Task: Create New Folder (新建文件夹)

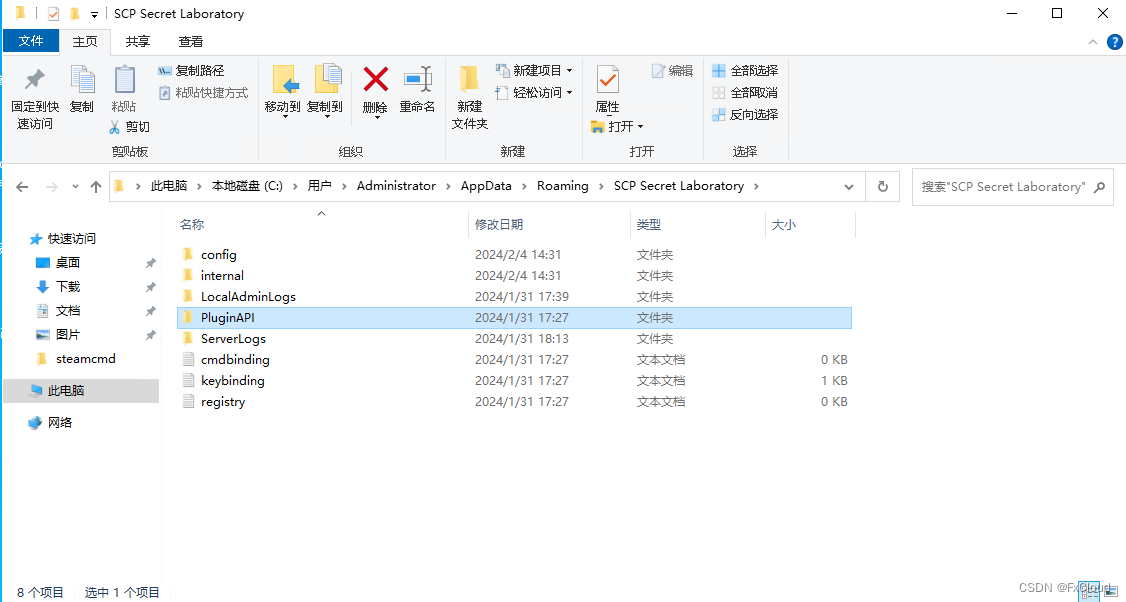Action: point(470,98)
